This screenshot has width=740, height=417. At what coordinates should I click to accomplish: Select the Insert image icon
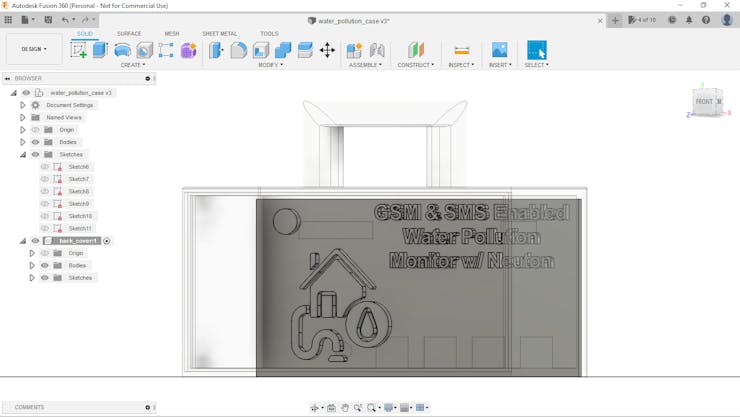tap(499, 50)
